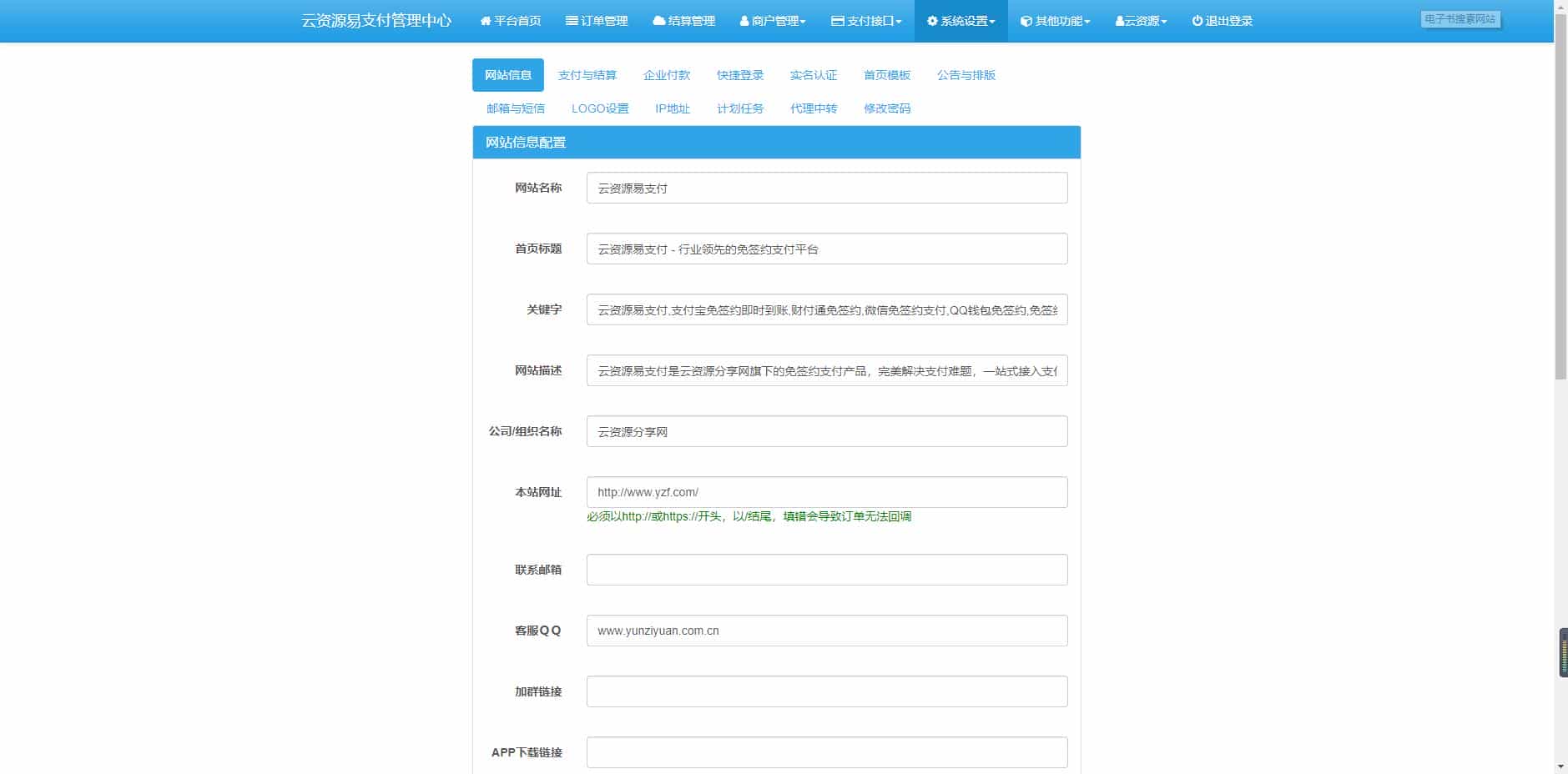Open the LOGO设置 tab
Viewport: 1568px width, 774px height.
(599, 108)
